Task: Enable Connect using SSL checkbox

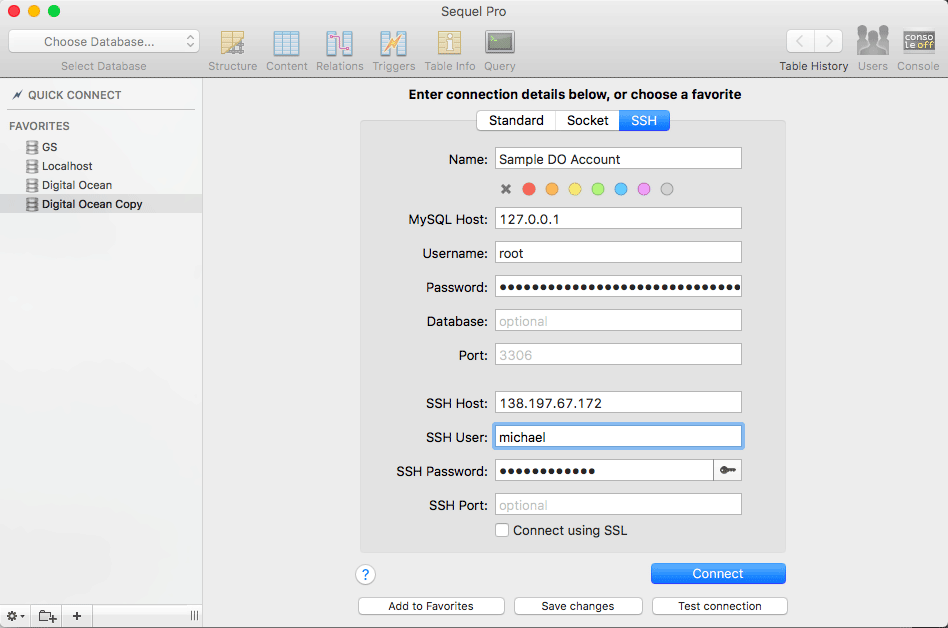Action: coord(502,530)
